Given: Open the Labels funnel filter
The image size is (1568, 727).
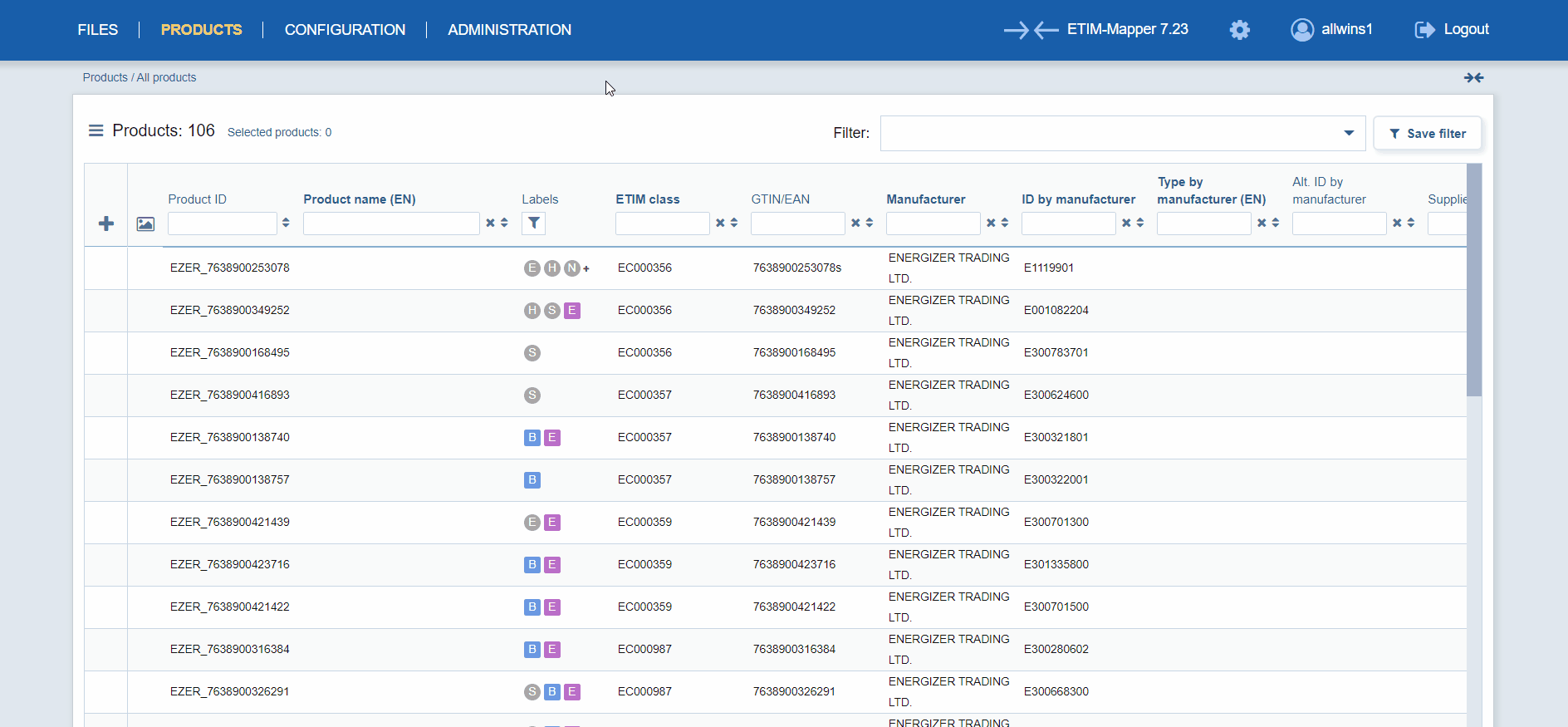Looking at the screenshot, I should coord(533,223).
